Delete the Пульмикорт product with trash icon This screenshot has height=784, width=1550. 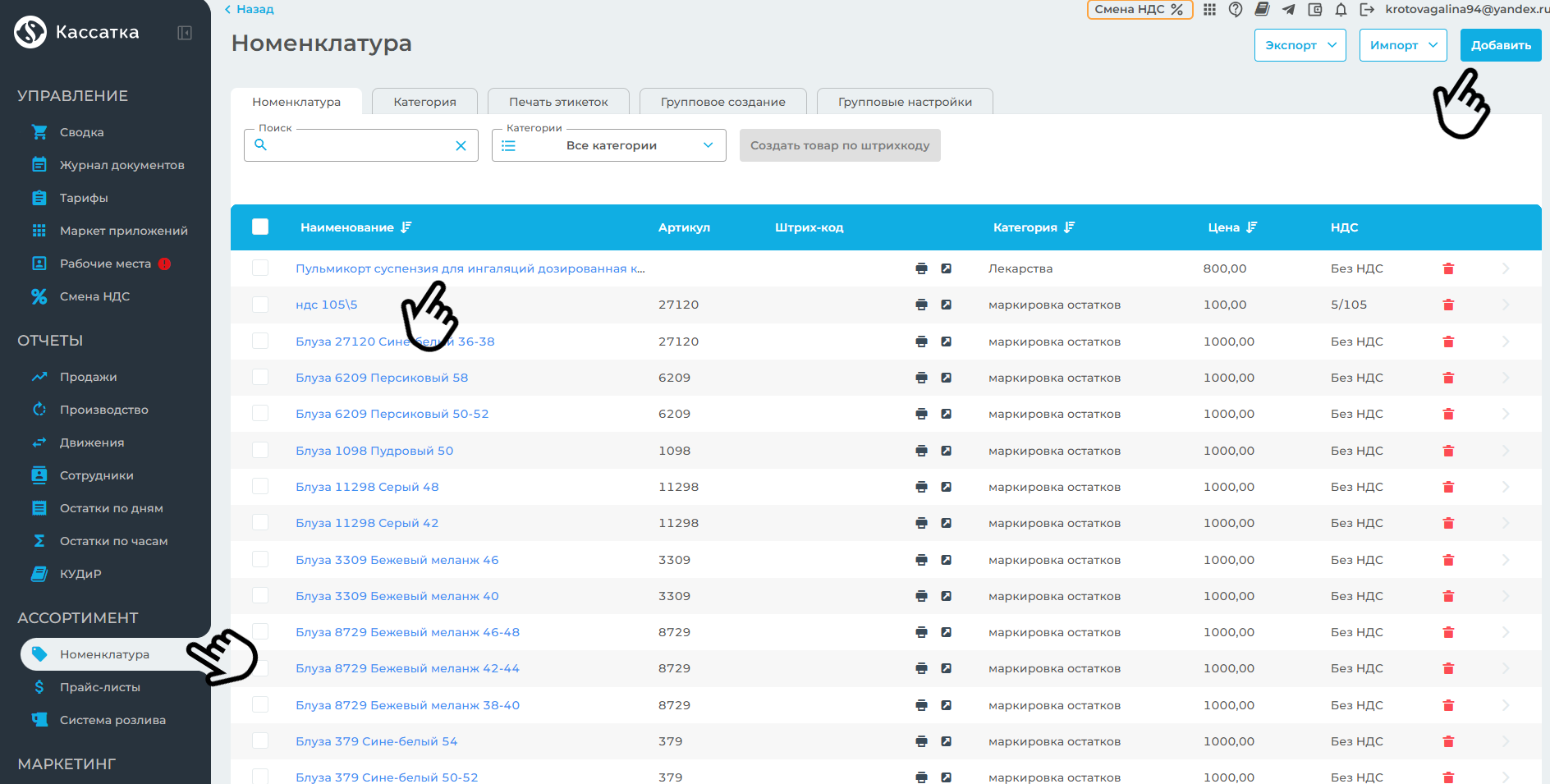[1448, 269]
